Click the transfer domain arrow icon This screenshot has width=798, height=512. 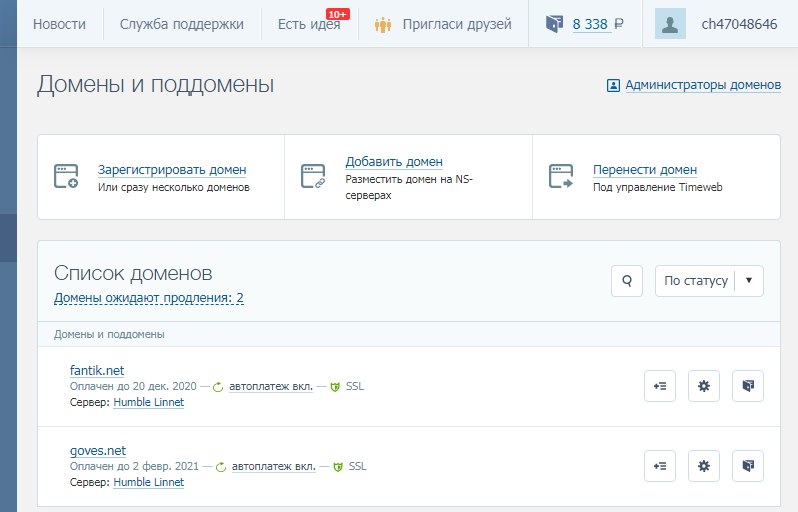561,176
